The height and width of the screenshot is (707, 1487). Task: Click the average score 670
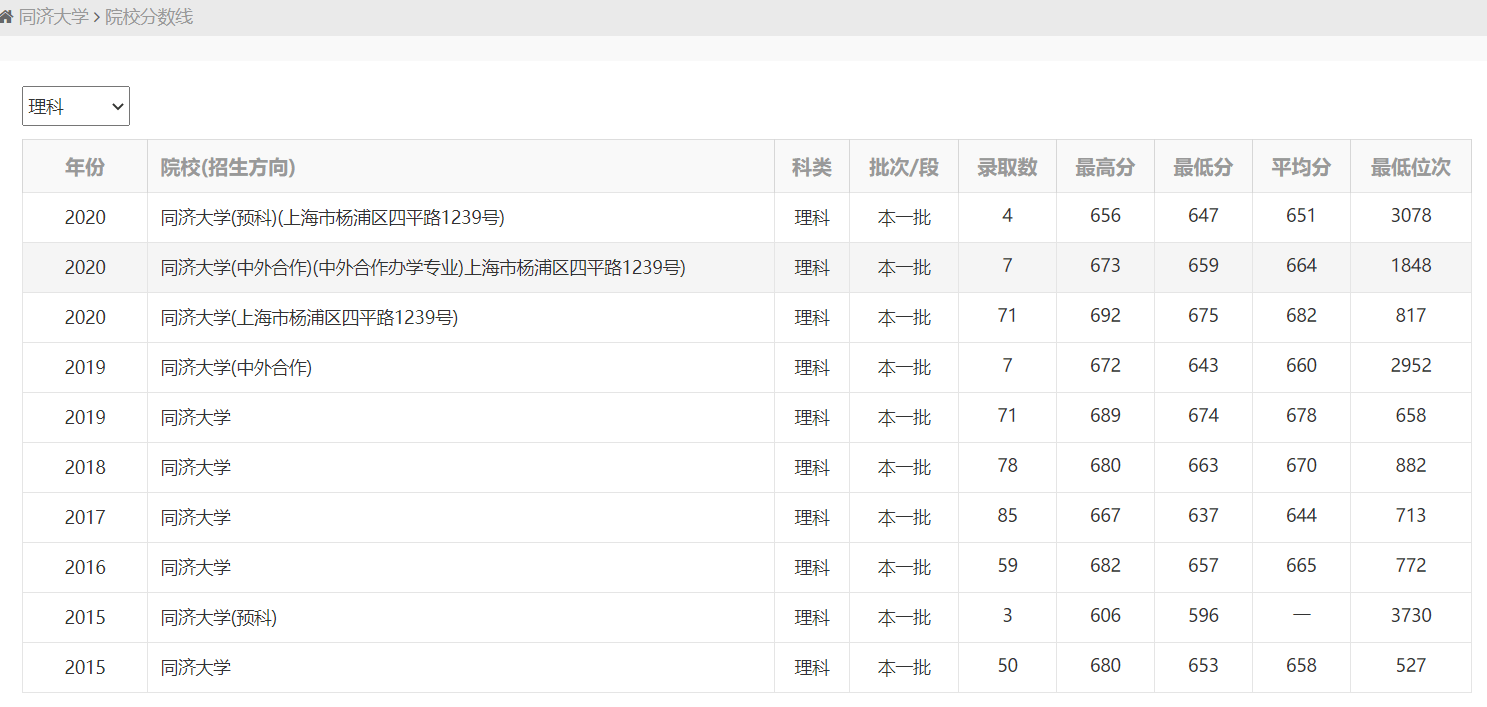1301,465
